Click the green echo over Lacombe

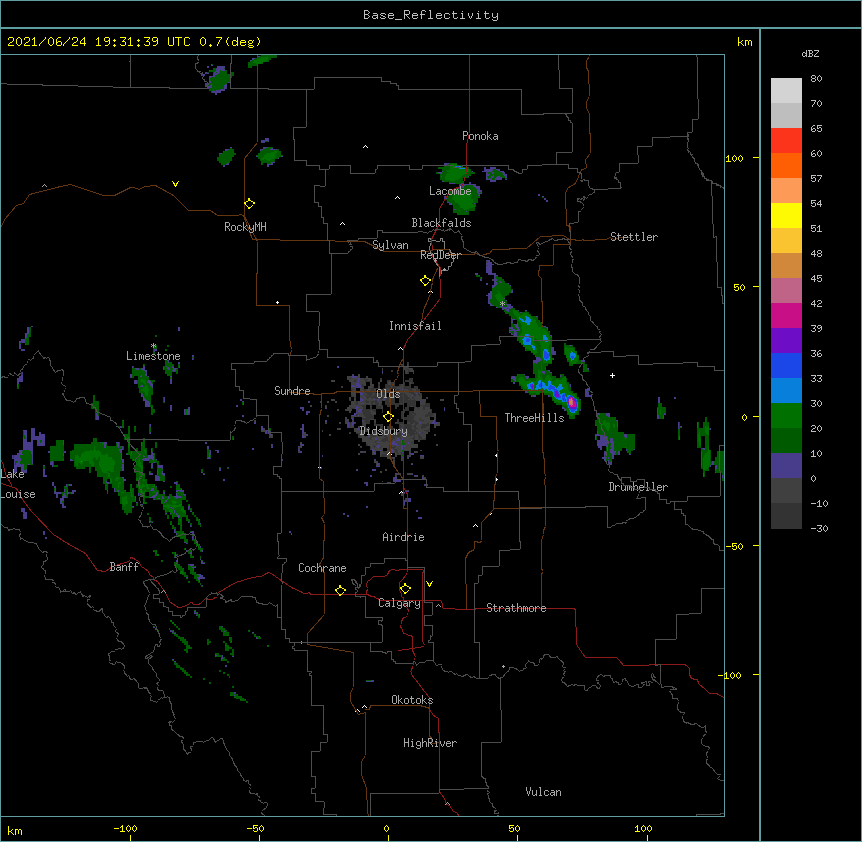(463, 201)
